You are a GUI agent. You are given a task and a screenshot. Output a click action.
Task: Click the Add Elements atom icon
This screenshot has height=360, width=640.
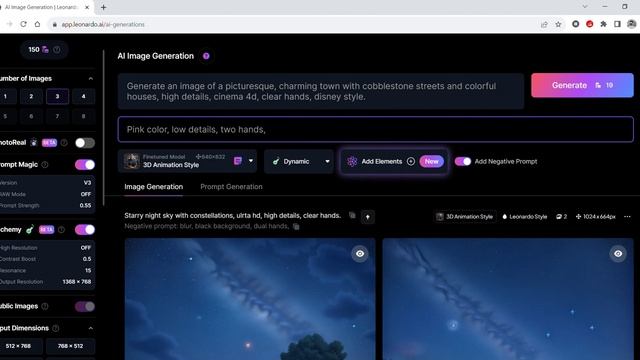click(x=352, y=161)
